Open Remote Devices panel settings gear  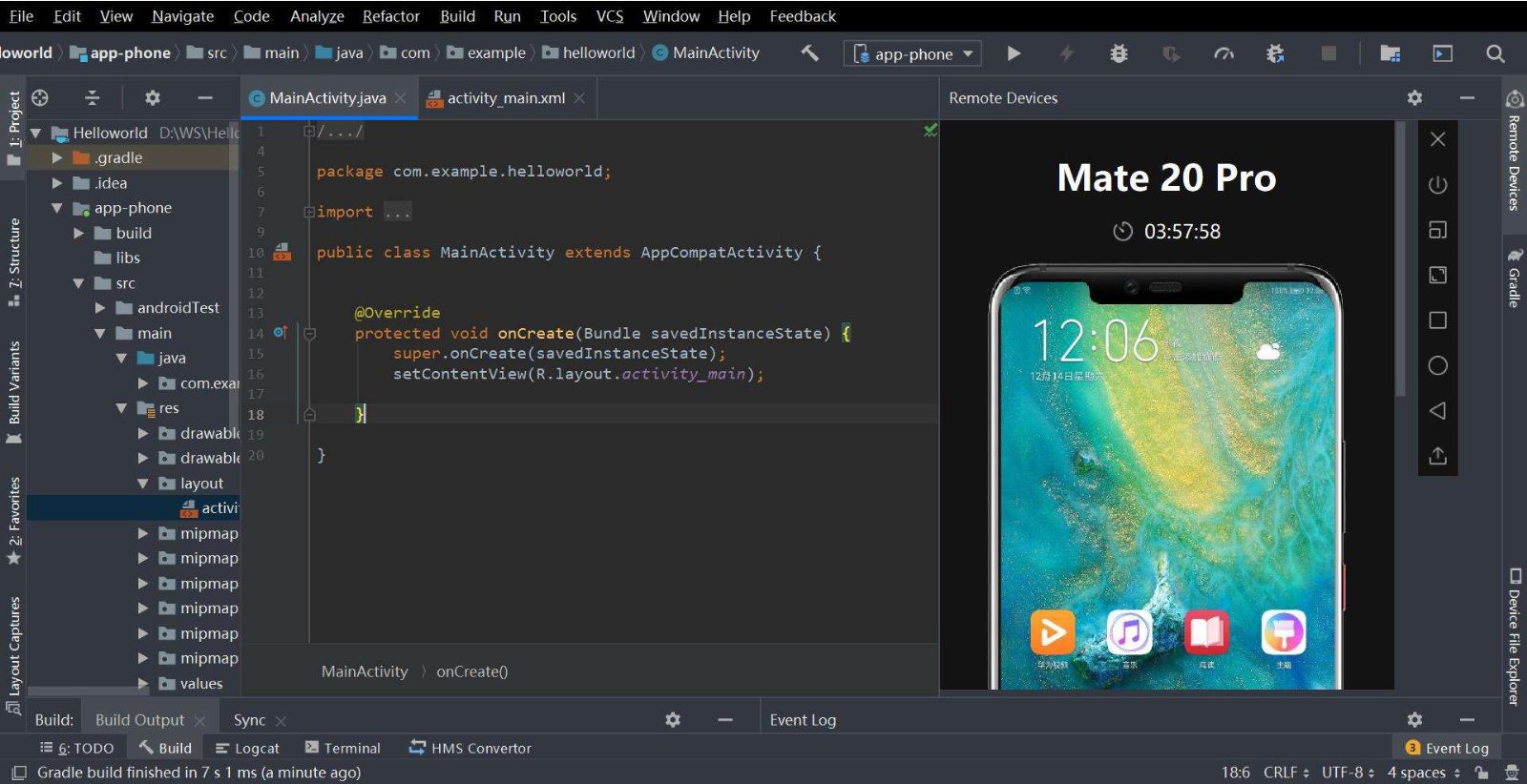click(x=1414, y=98)
